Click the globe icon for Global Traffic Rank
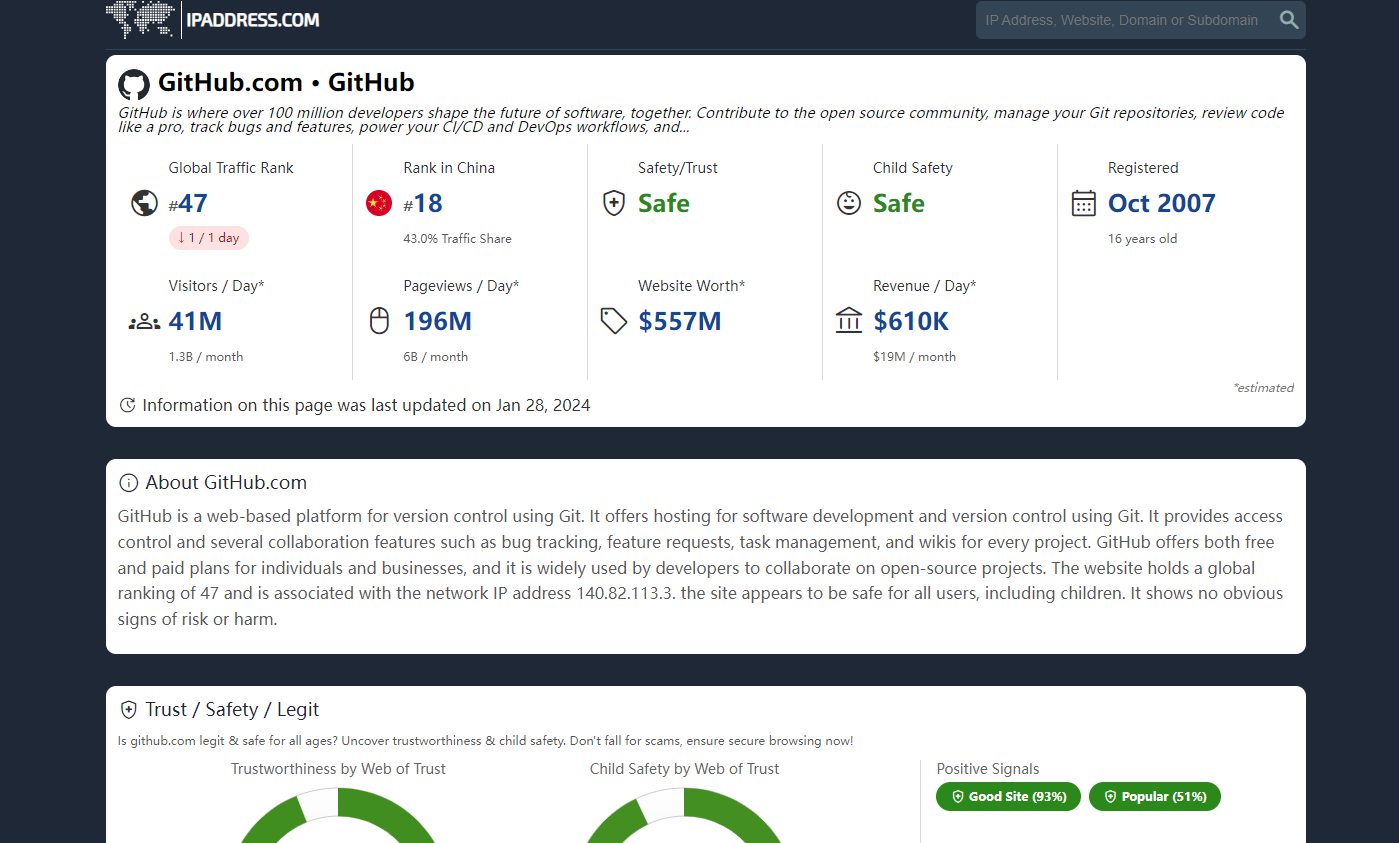Image resolution: width=1399 pixels, height=843 pixels. [144, 203]
